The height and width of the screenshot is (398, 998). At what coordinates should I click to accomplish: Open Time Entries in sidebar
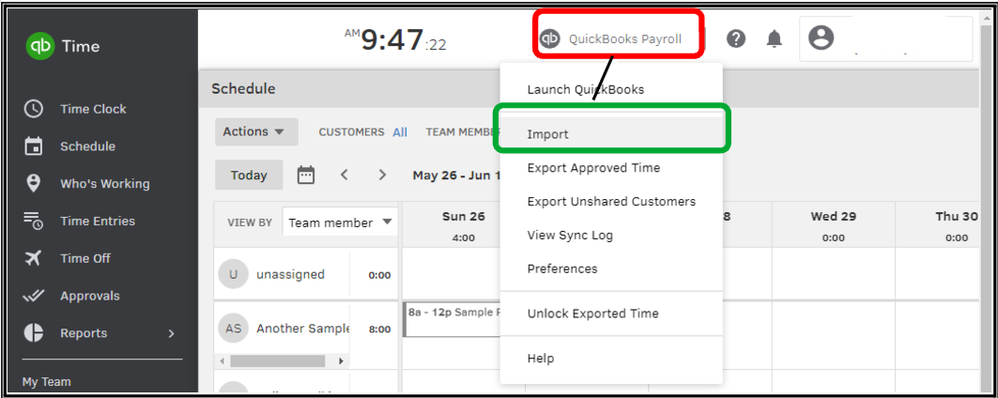[97, 221]
